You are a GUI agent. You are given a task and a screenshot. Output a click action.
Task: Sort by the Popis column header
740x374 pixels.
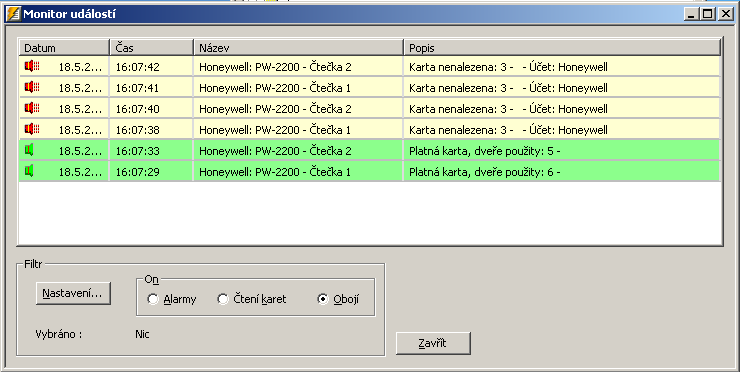563,48
